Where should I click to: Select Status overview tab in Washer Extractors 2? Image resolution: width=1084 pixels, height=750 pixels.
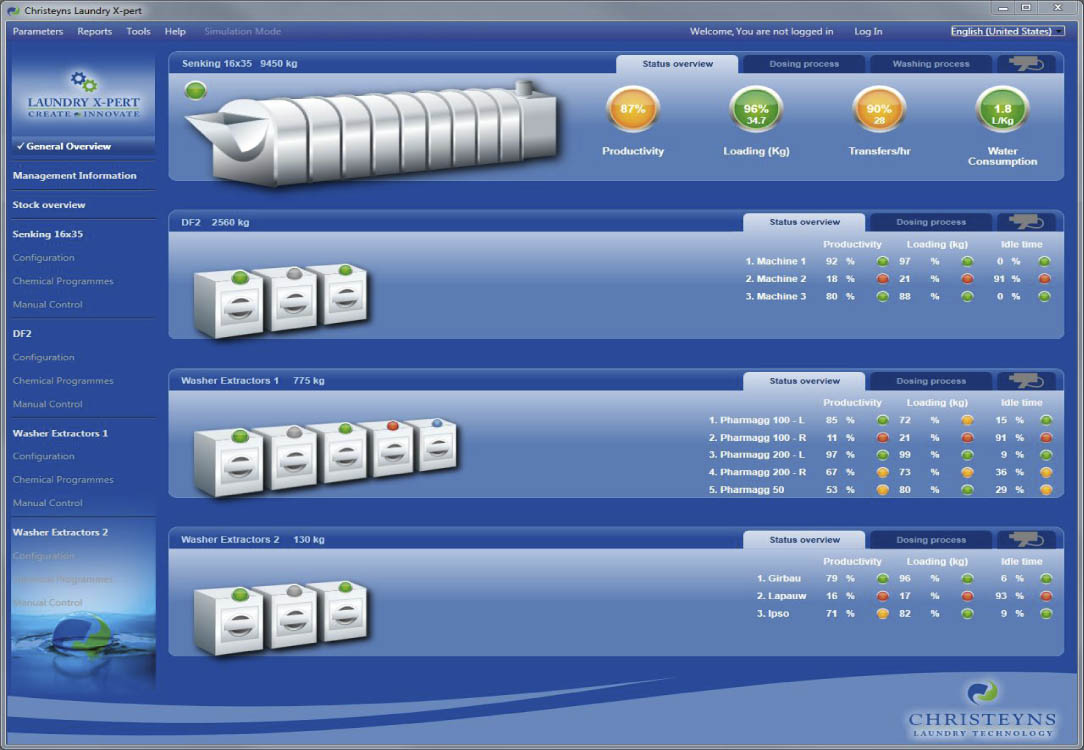click(x=804, y=540)
